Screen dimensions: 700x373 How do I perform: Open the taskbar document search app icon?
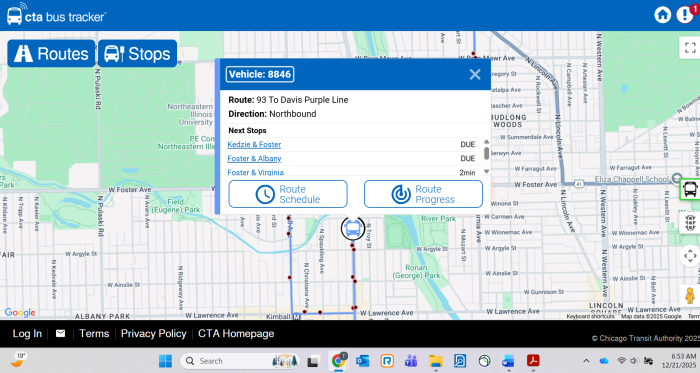coord(460,361)
